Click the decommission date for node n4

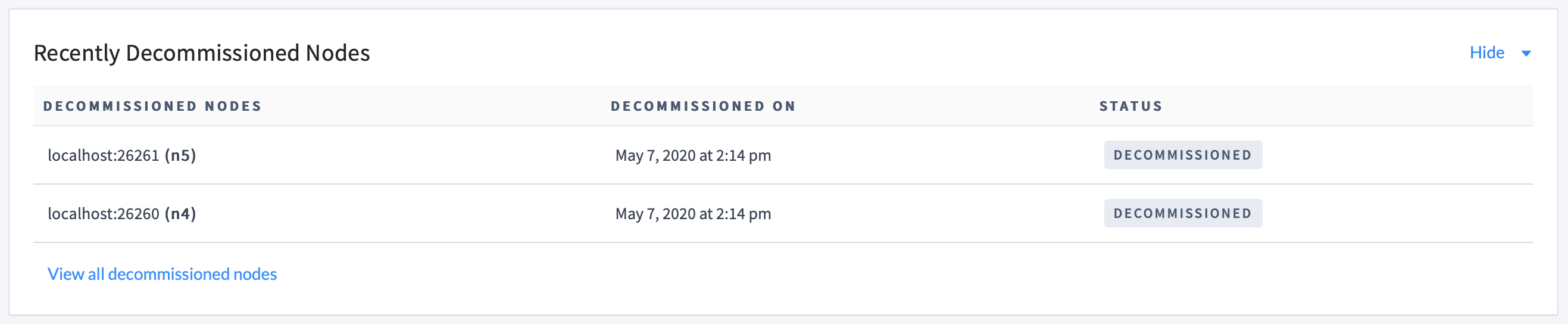tap(693, 214)
